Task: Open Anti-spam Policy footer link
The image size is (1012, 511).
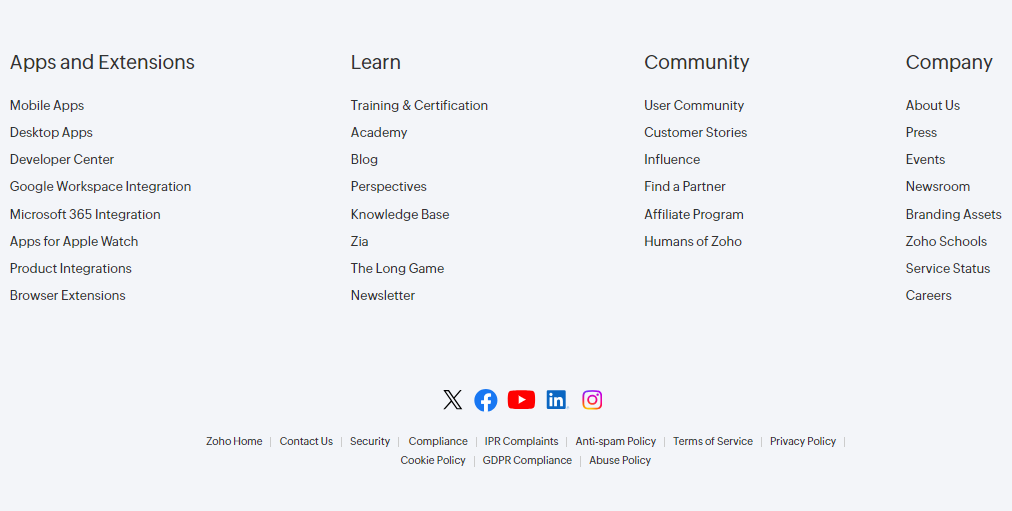Action: click(616, 441)
